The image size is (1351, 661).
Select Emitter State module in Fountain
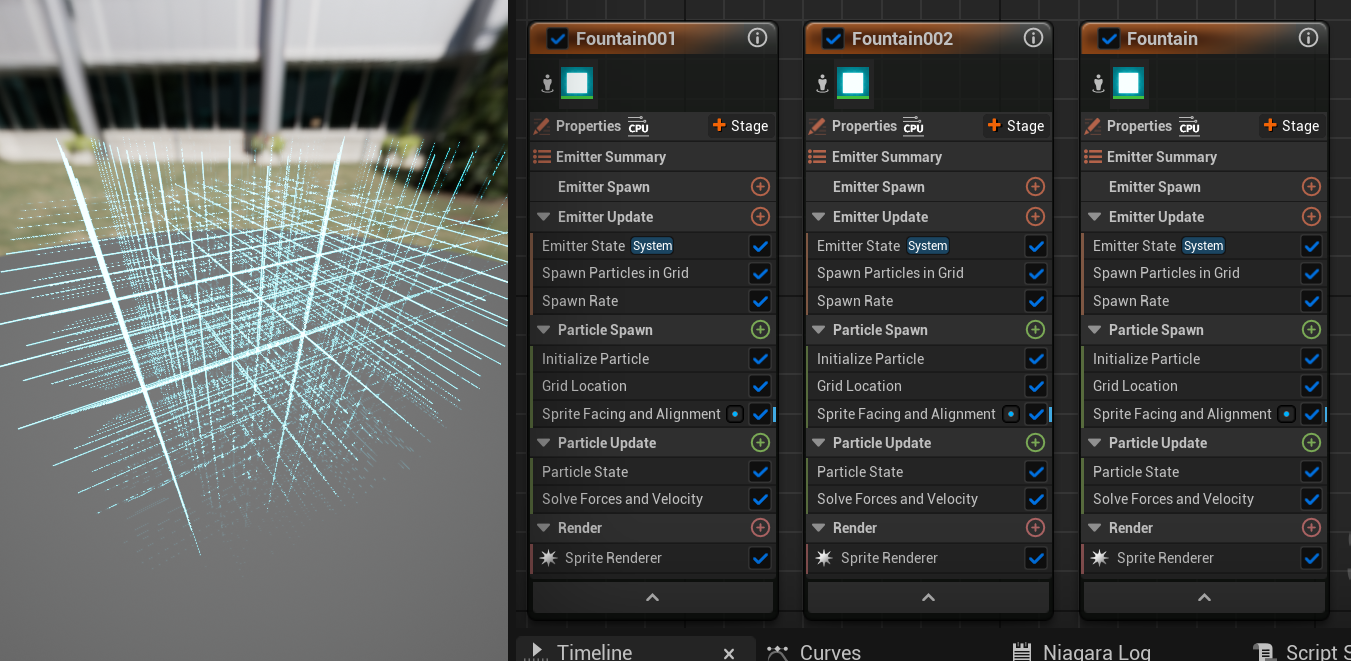click(1134, 246)
